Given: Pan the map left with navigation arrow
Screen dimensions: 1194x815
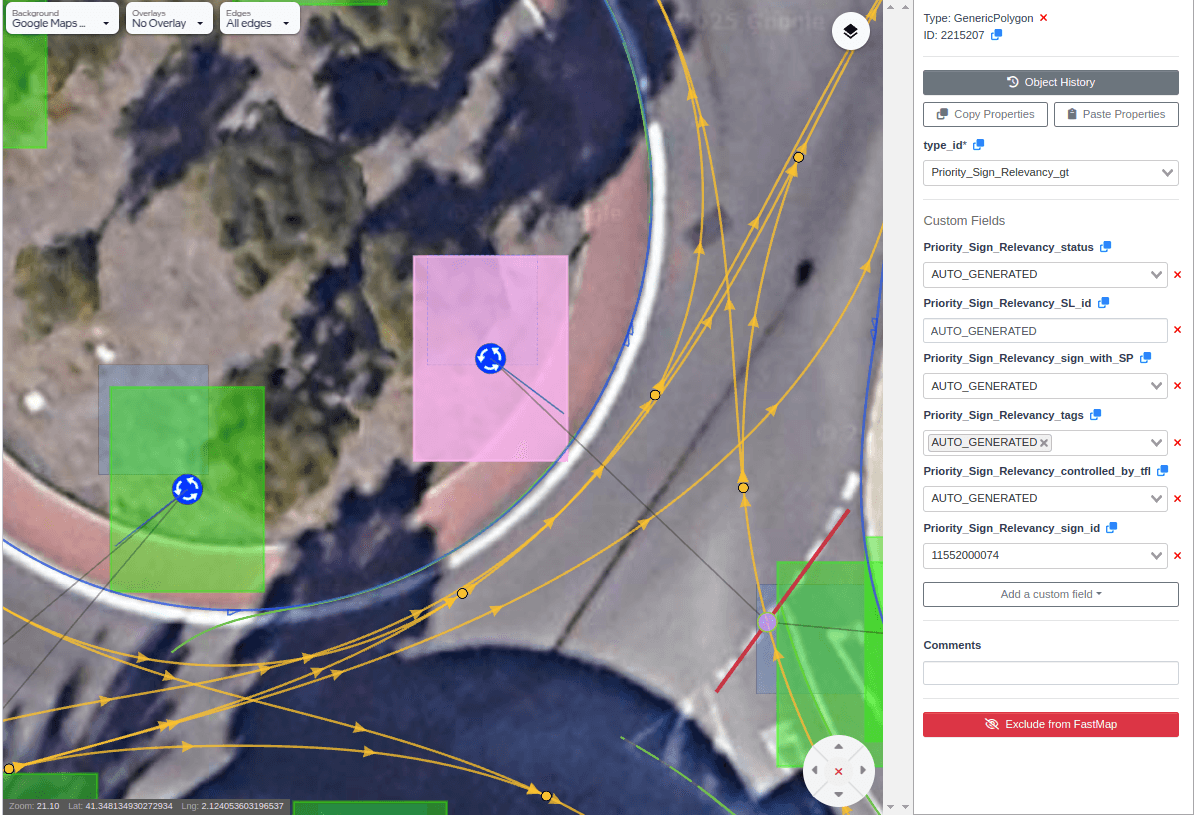Looking at the screenshot, I should pyautogui.click(x=815, y=771).
